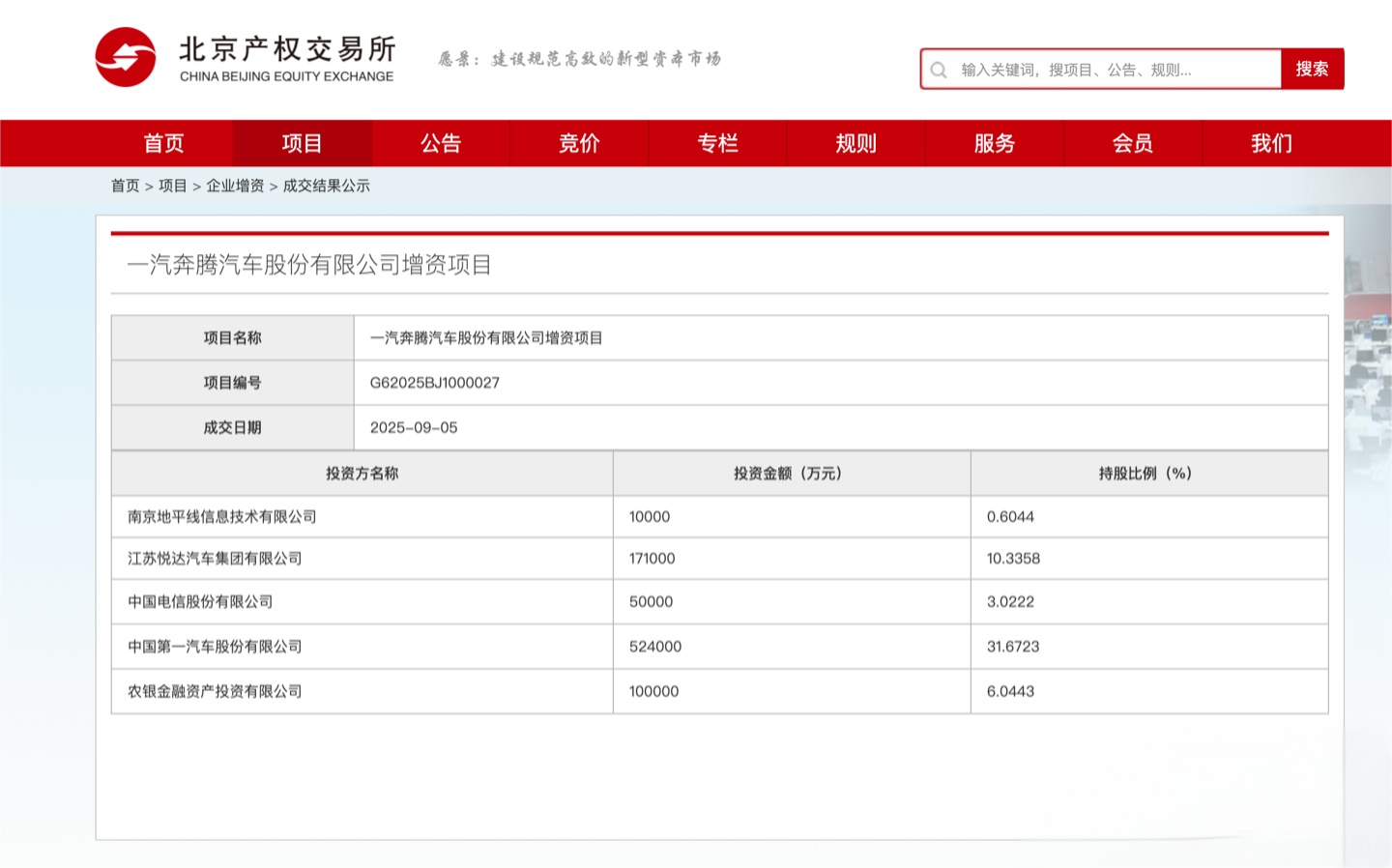Select the date value 2025-09-05
1392x868 pixels.
point(414,427)
